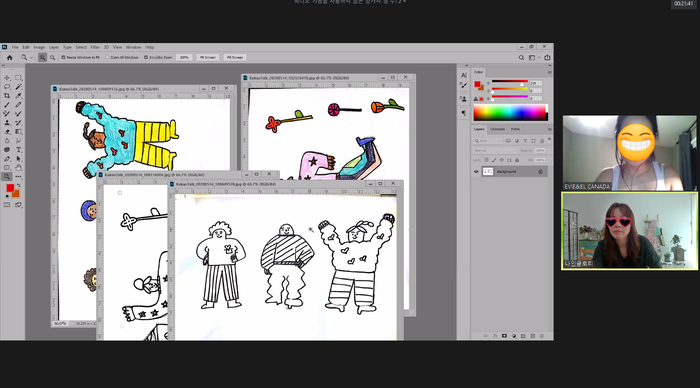Select the Gradient tool

point(18,132)
